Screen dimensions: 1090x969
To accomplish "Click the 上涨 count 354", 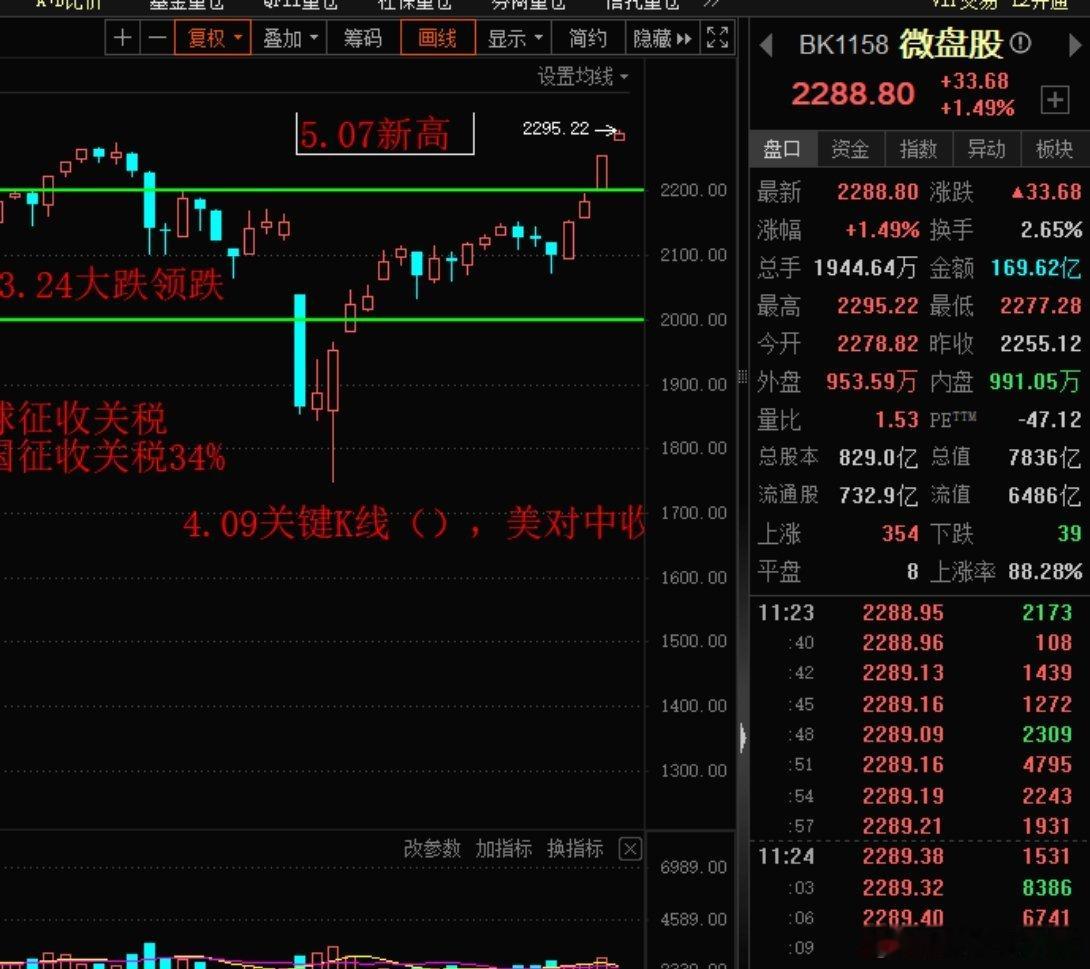I will point(900,533).
